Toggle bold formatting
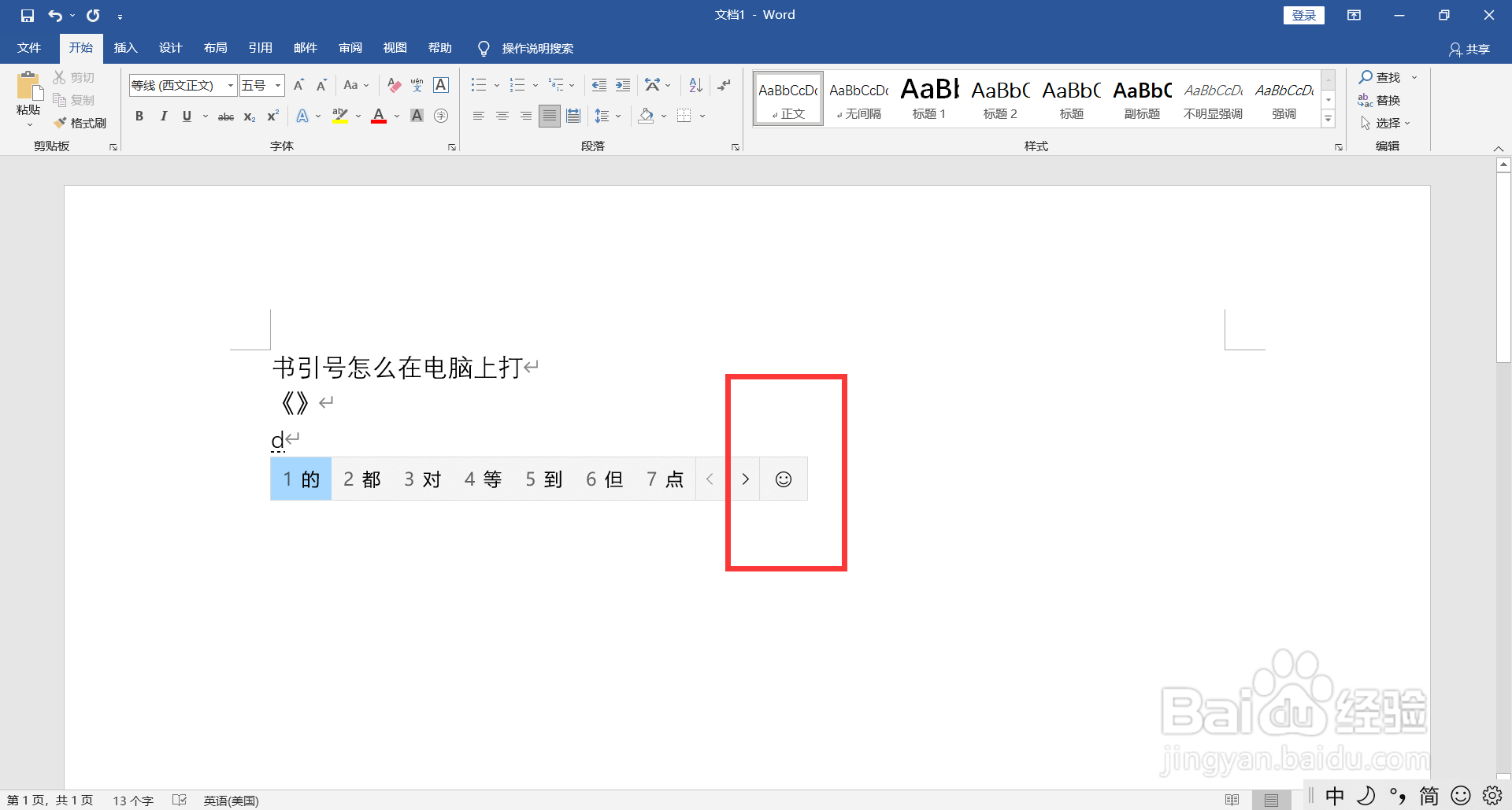This screenshot has height=810, width=1512. pos(139,117)
